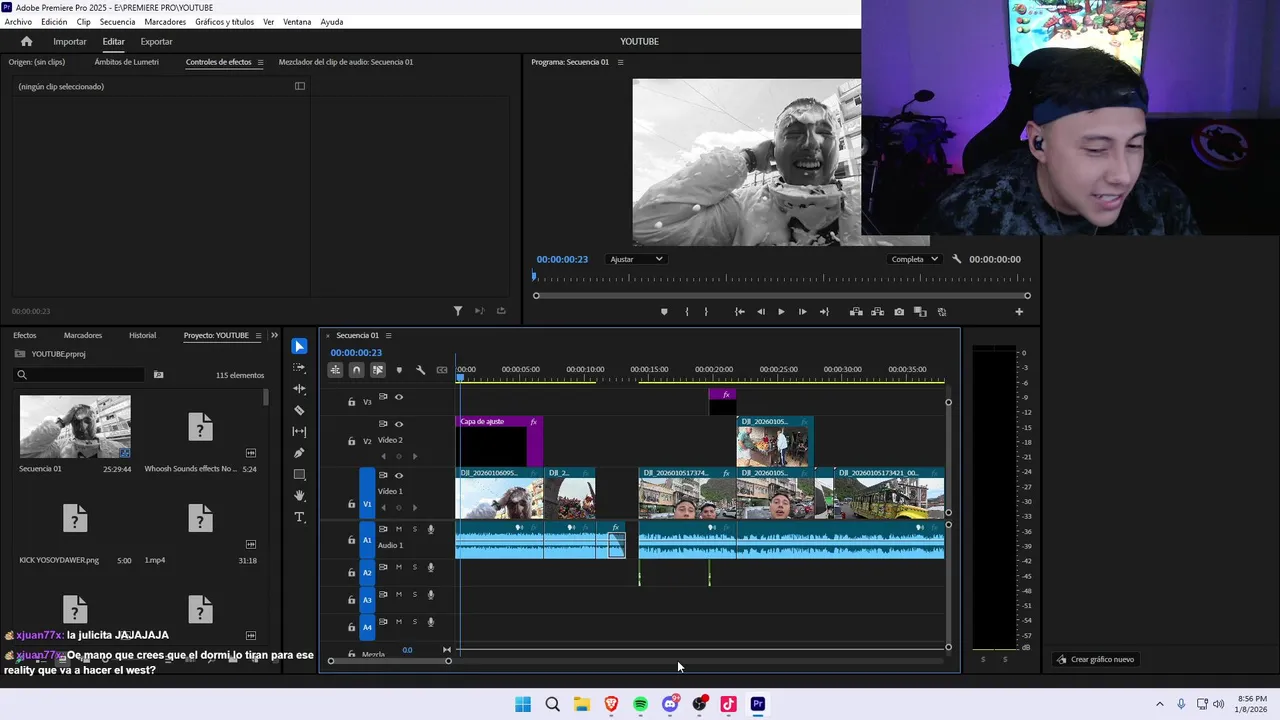Screen dimensions: 1280x720
Task: Show hidden panels with double chevron
Action: pos(274,335)
